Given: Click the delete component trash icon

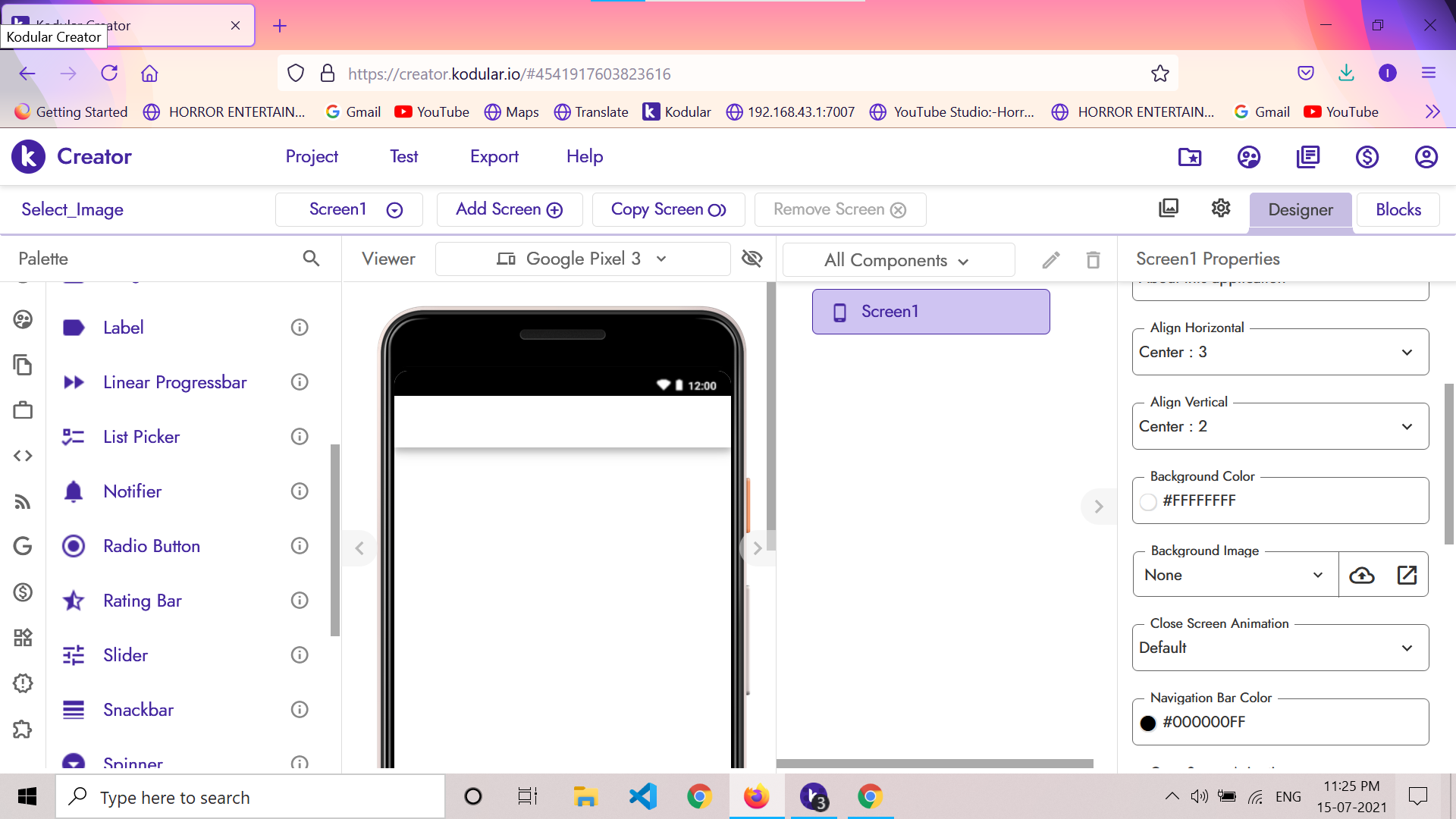Looking at the screenshot, I should coord(1093,260).
